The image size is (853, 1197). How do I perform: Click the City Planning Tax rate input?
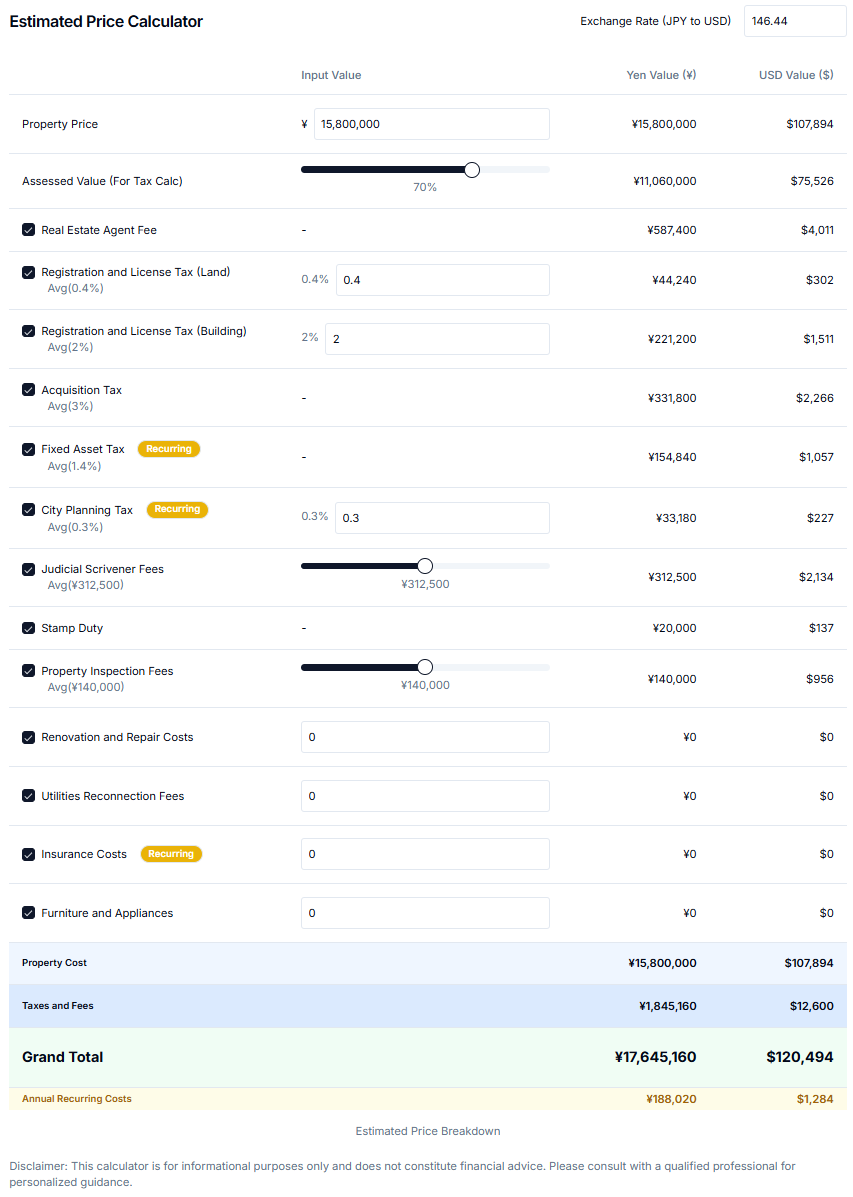tap(442, 518)
